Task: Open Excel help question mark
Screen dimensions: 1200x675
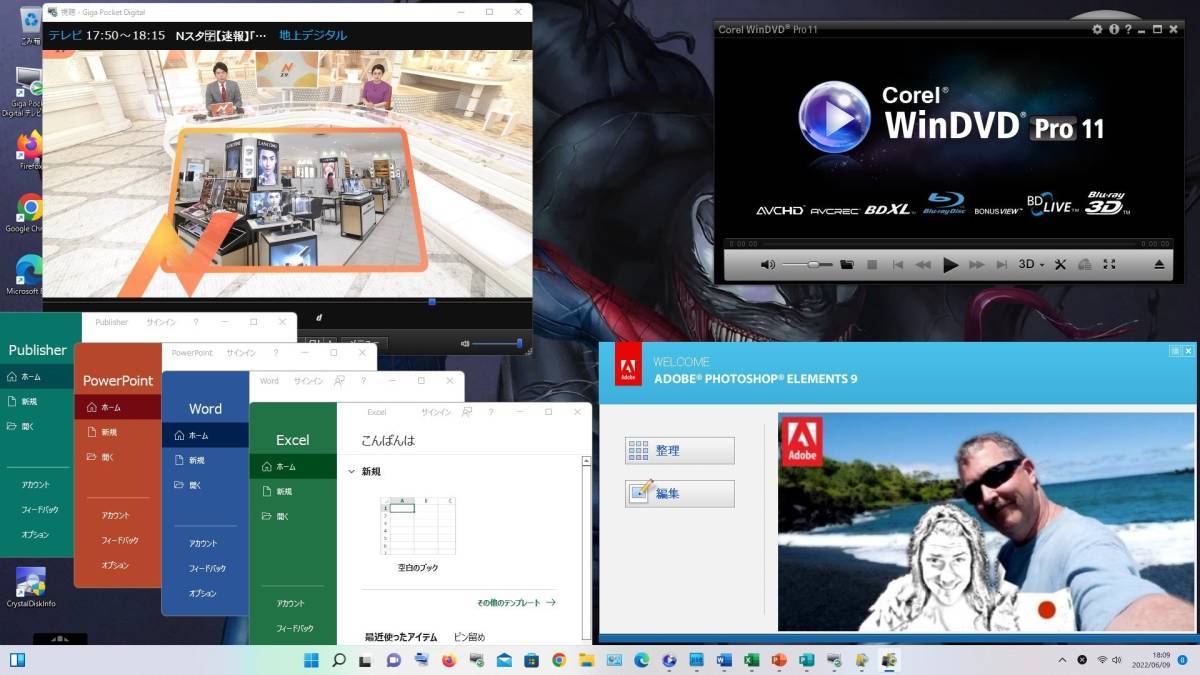Action: click(x=491, y=412)
